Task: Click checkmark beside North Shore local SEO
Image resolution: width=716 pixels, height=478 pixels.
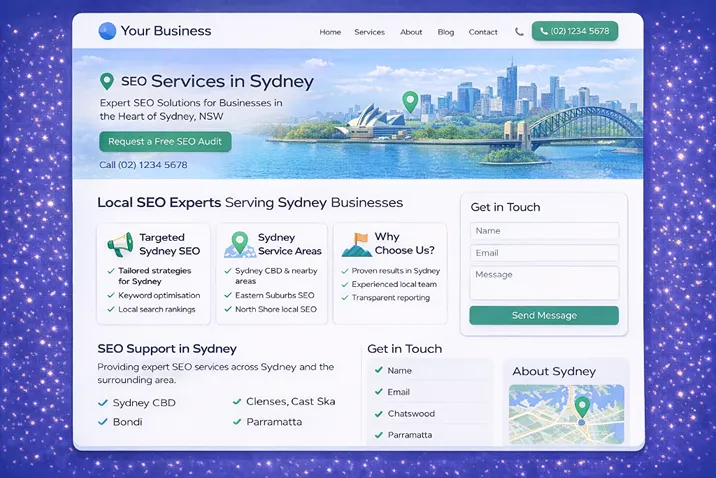Action: pos(228,309)
